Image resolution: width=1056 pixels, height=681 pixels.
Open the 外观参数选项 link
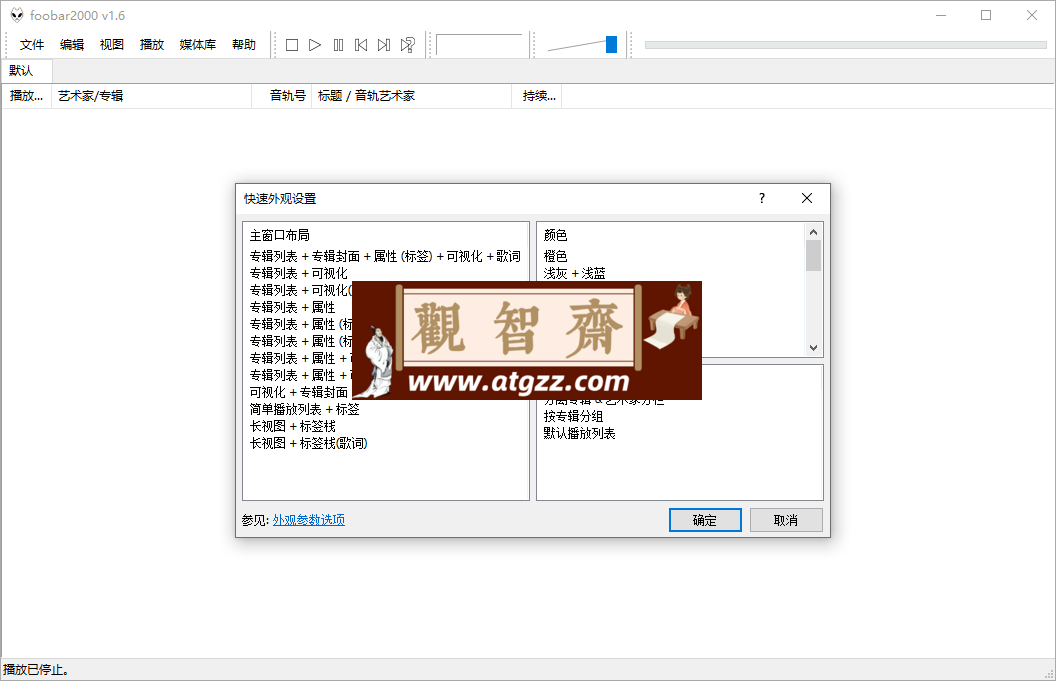tap(308, 520)
